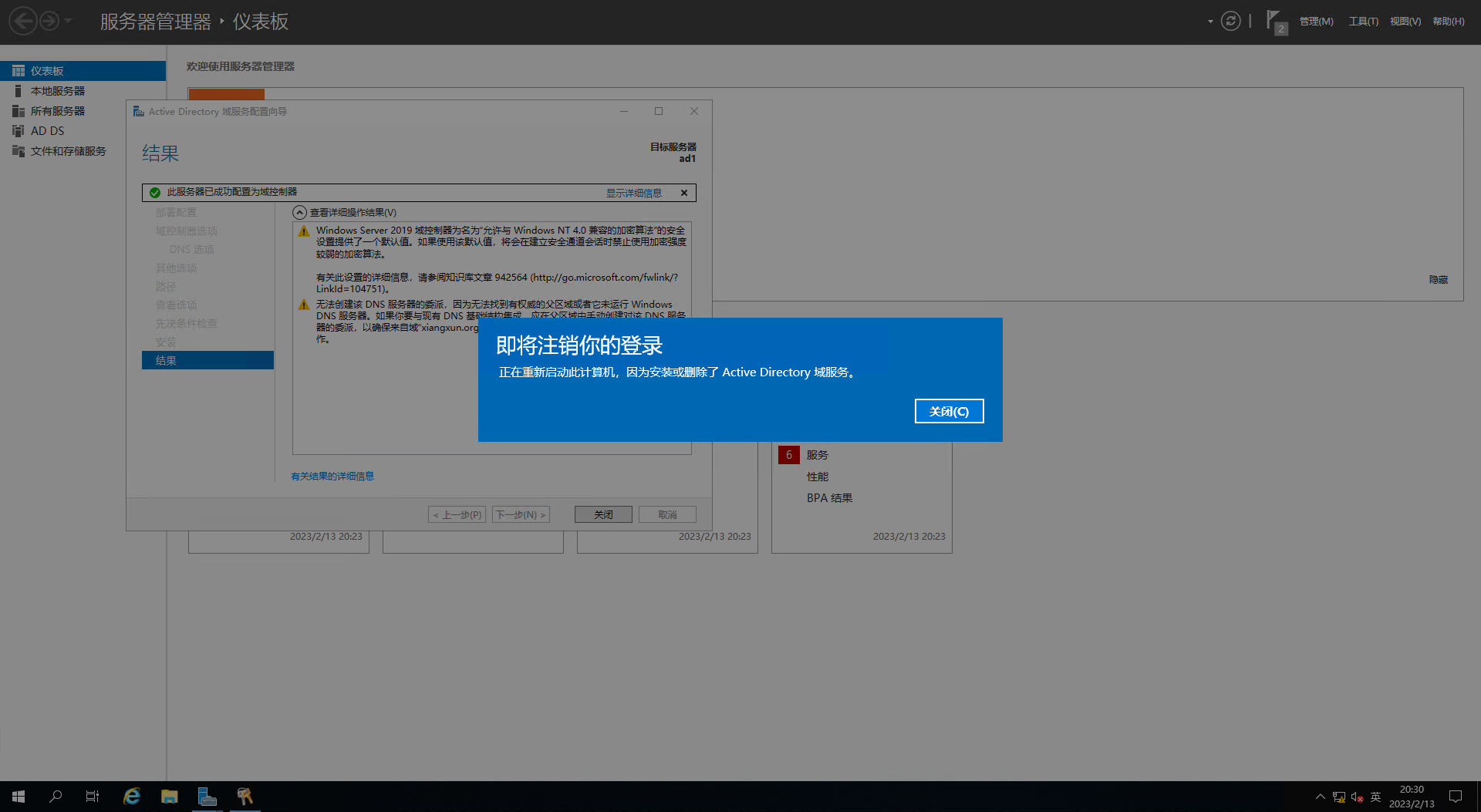Open BPA 结果 in the server tile
The image size is (1481, 812).
(x=829, y=498)
